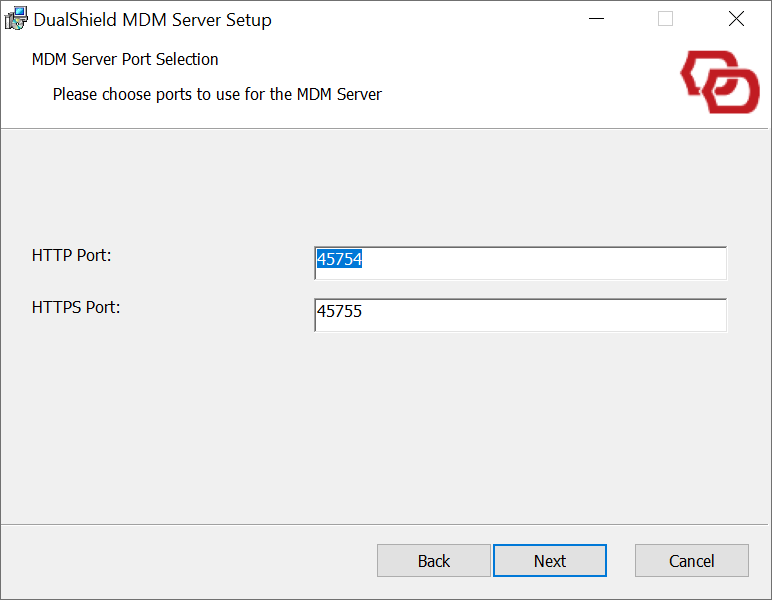The width and height of the screenshot is (772, 600).
Task: Click the empty gray area below the port fields
Action: (385, 430)
